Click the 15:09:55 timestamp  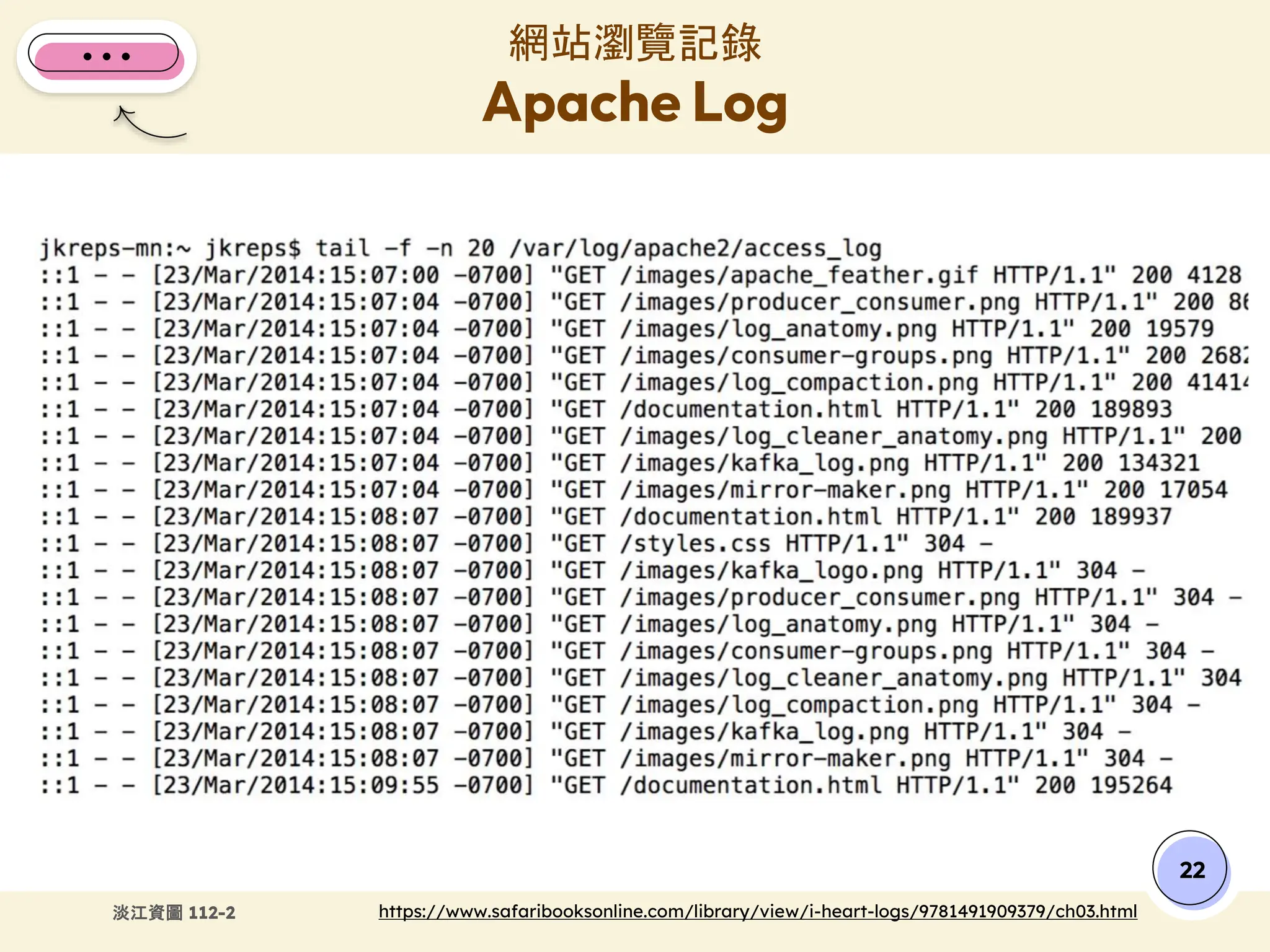(x=383, y=785)
